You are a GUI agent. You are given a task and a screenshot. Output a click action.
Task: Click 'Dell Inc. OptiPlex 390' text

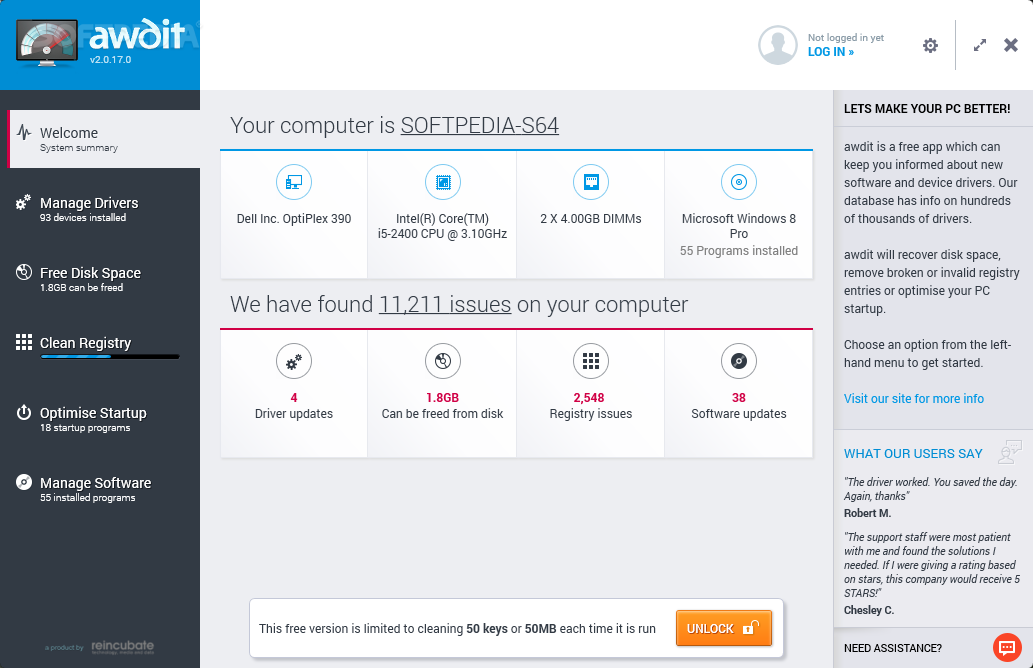tap(294, 219)
